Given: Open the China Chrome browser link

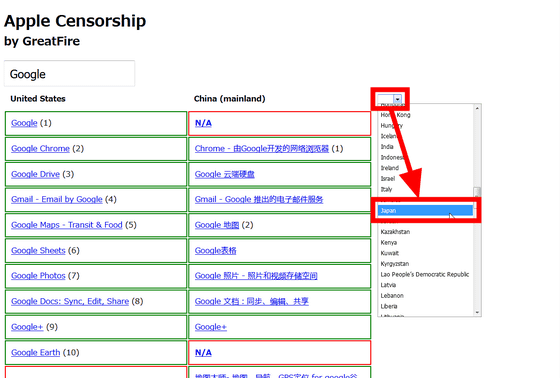Looking at the screenshot, I should coord(262,148).
